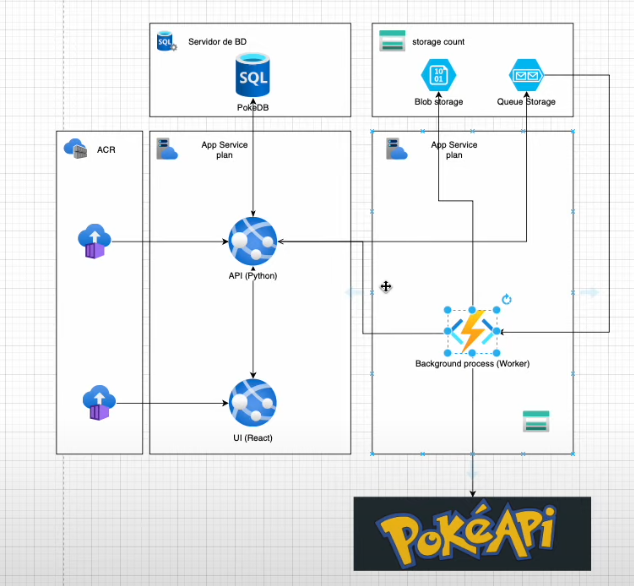Click the rotate handle above the function icon

click(x=507, y=299)
